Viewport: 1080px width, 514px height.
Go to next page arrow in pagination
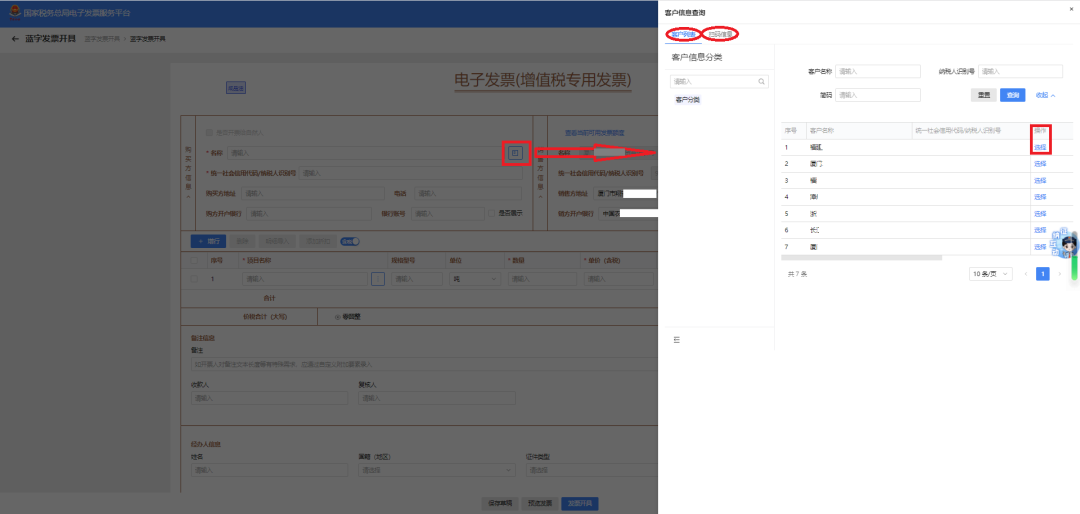point(1059,274)
